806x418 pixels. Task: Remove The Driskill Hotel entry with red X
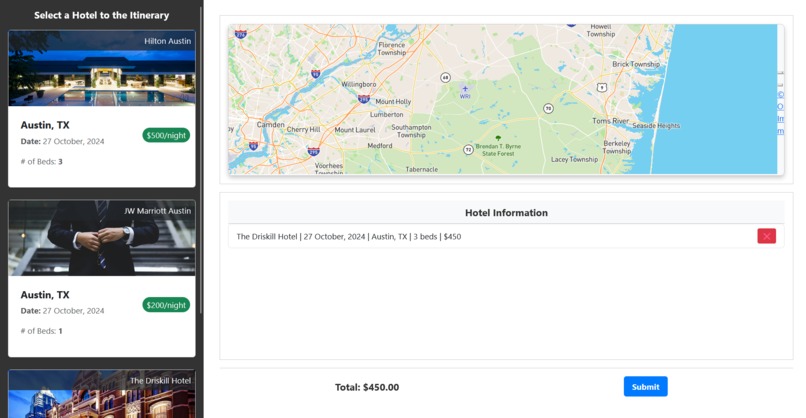point(766,236)
